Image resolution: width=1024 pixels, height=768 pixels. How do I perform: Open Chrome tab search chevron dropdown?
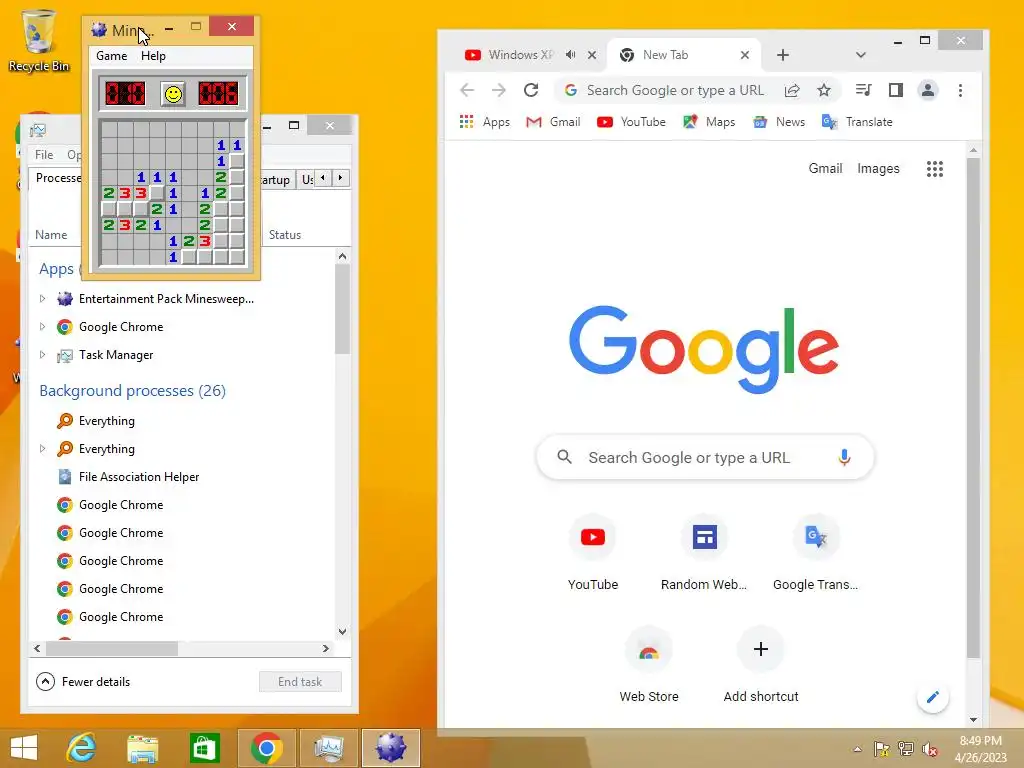(861, 55)
